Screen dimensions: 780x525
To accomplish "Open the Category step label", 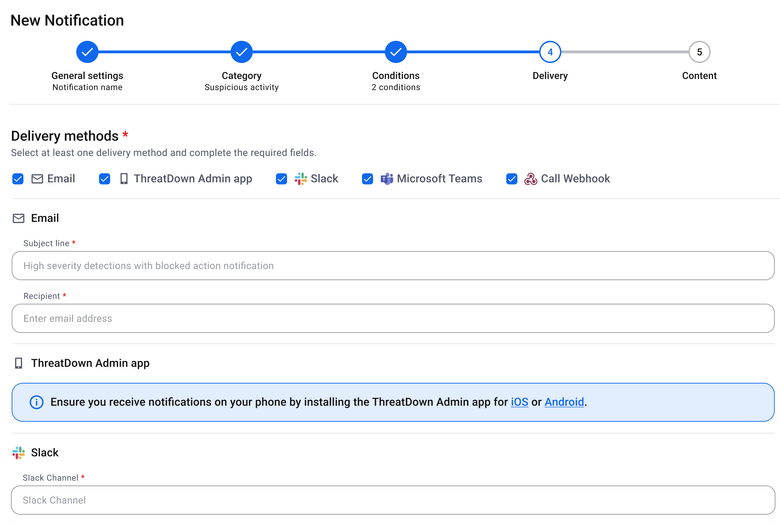I will 241,76.
